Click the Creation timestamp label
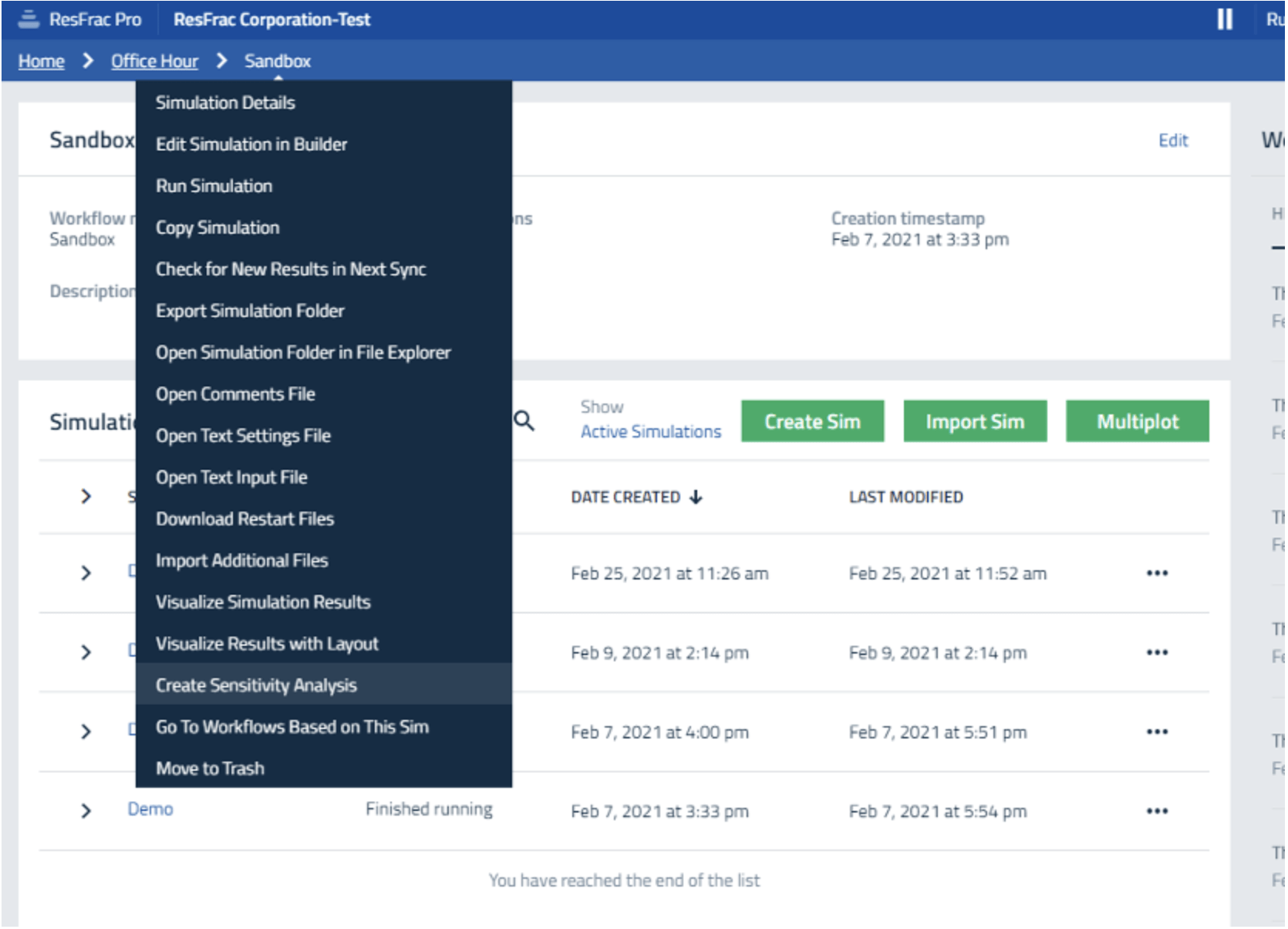Image resolution: width=1288 pixels, height=929 pixels. (908, 218)
